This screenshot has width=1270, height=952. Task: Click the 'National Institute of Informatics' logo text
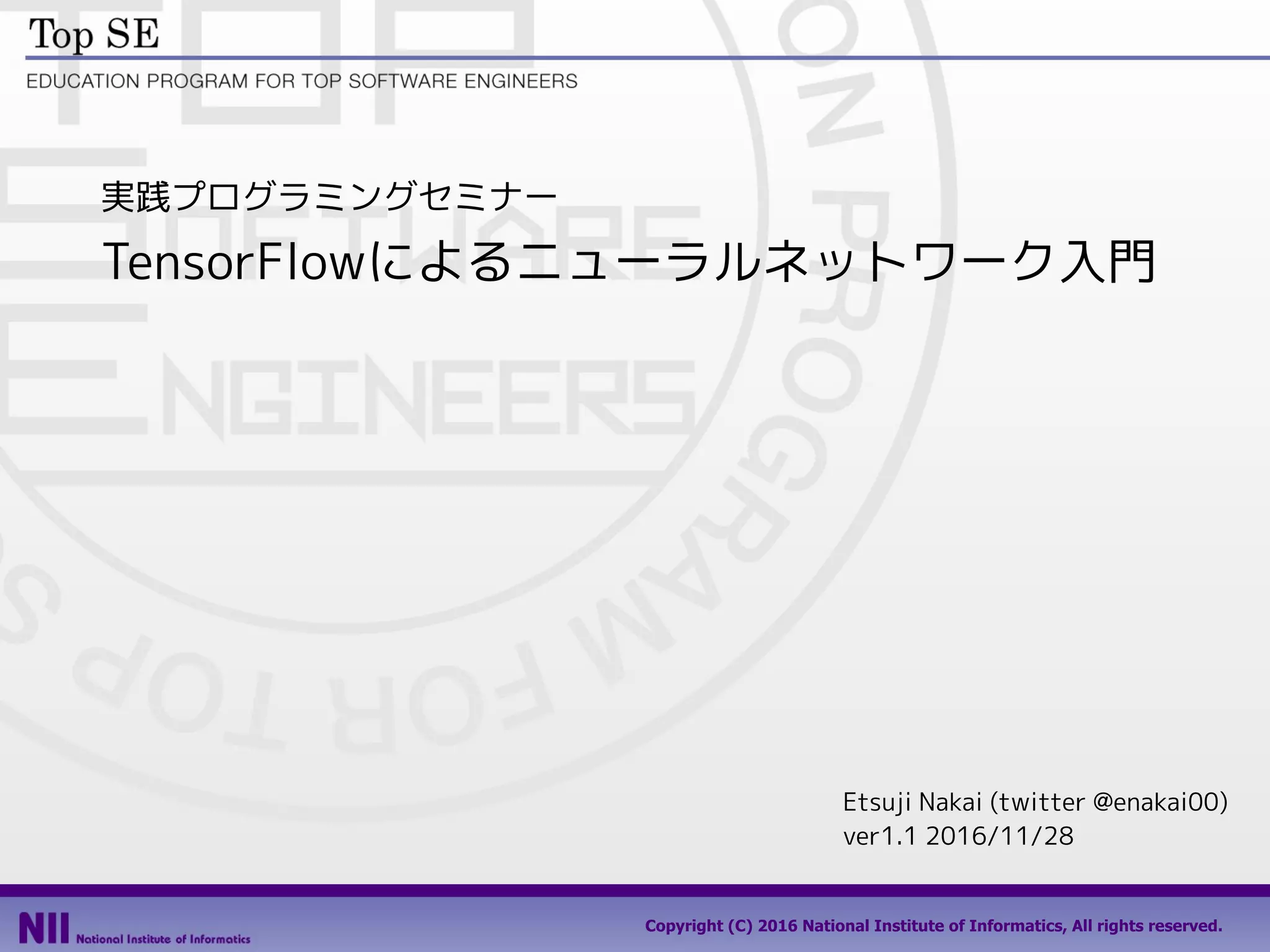click(163, 939)
